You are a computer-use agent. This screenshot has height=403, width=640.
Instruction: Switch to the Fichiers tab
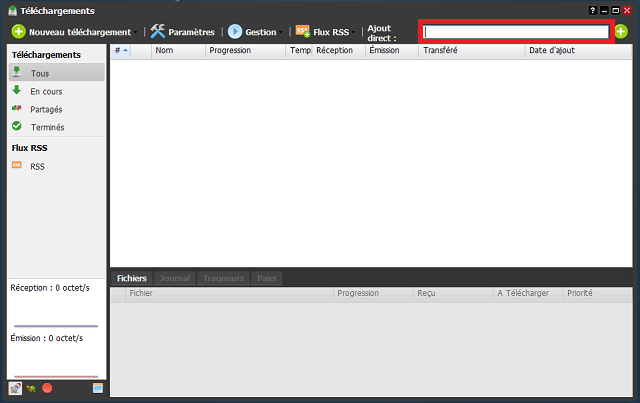(132, 278)
